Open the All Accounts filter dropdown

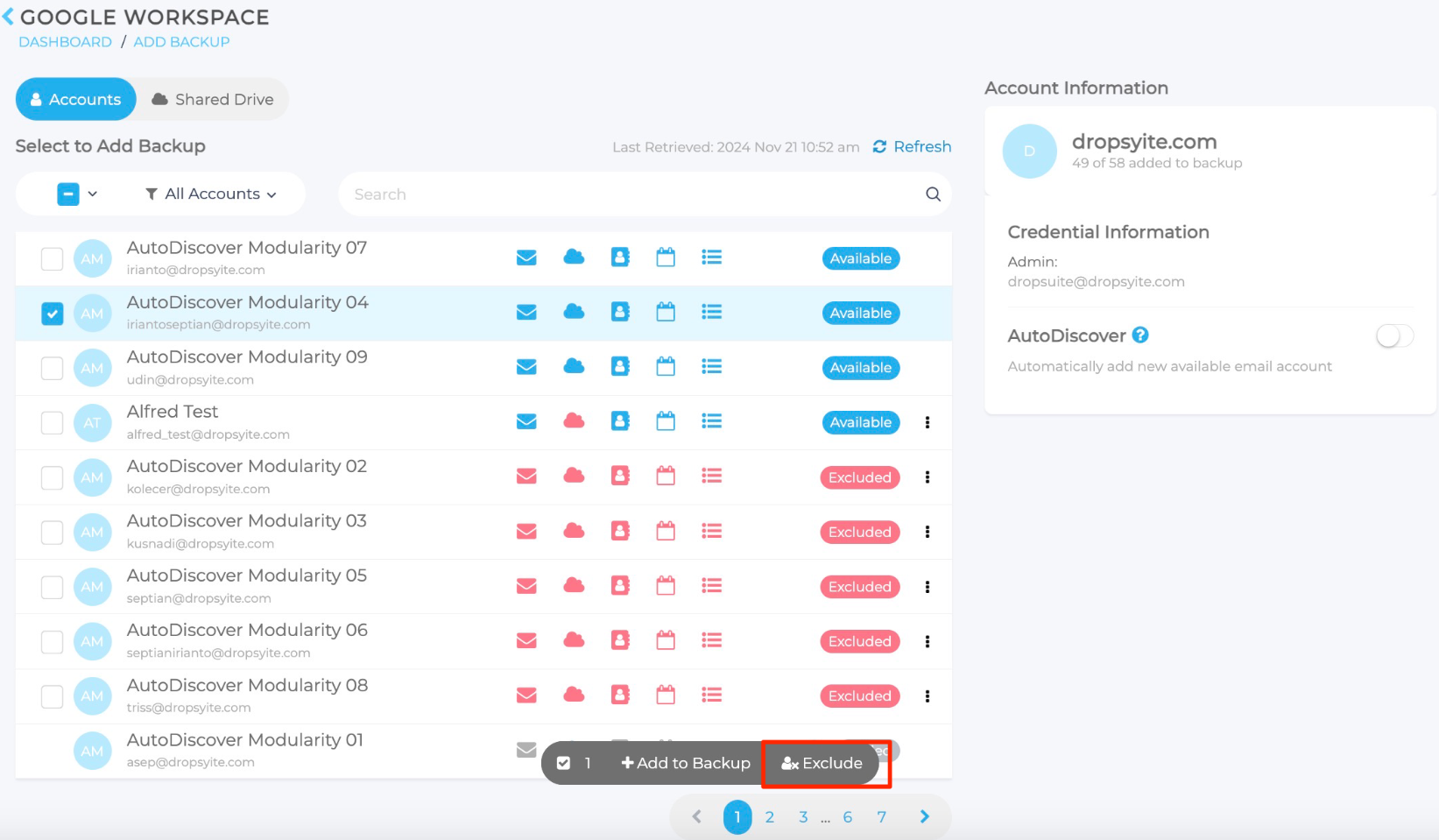[x=211, y=194]
